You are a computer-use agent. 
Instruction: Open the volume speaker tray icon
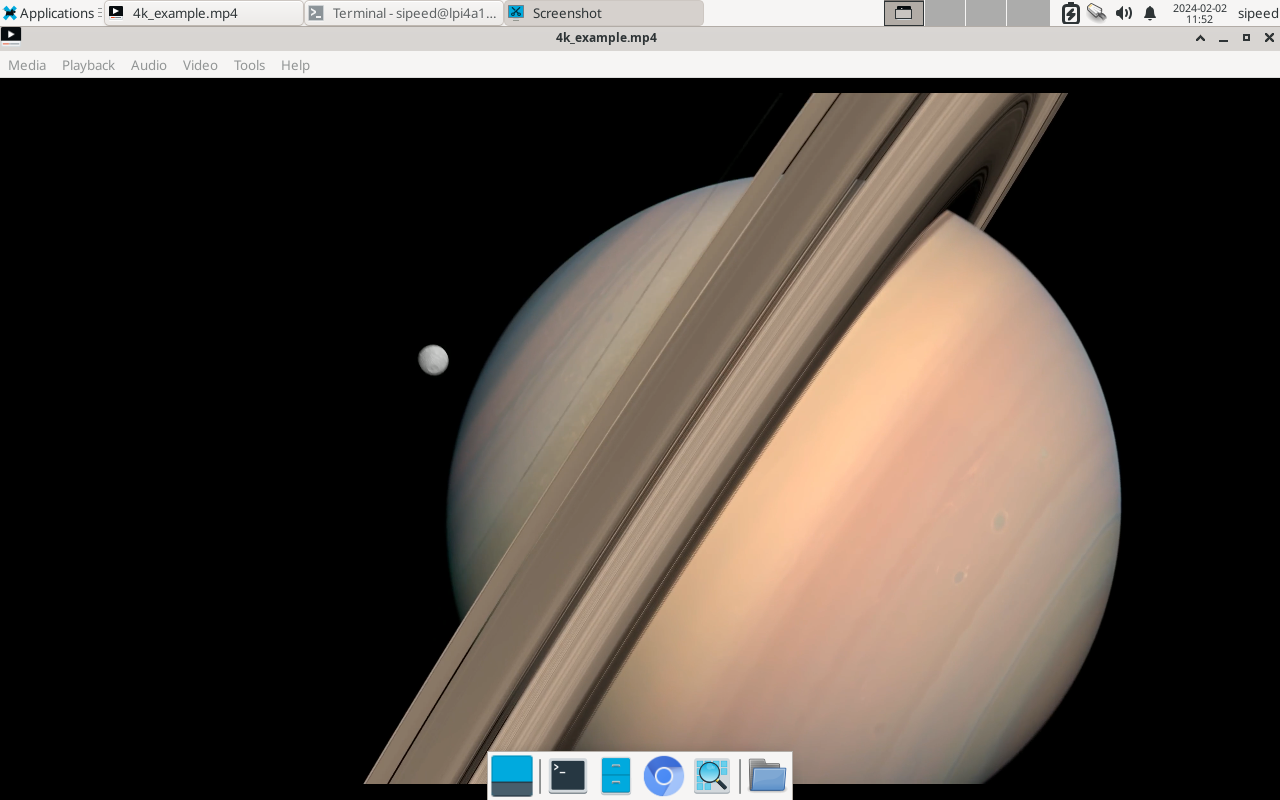pyautogui.click(x=1124, y=13)
